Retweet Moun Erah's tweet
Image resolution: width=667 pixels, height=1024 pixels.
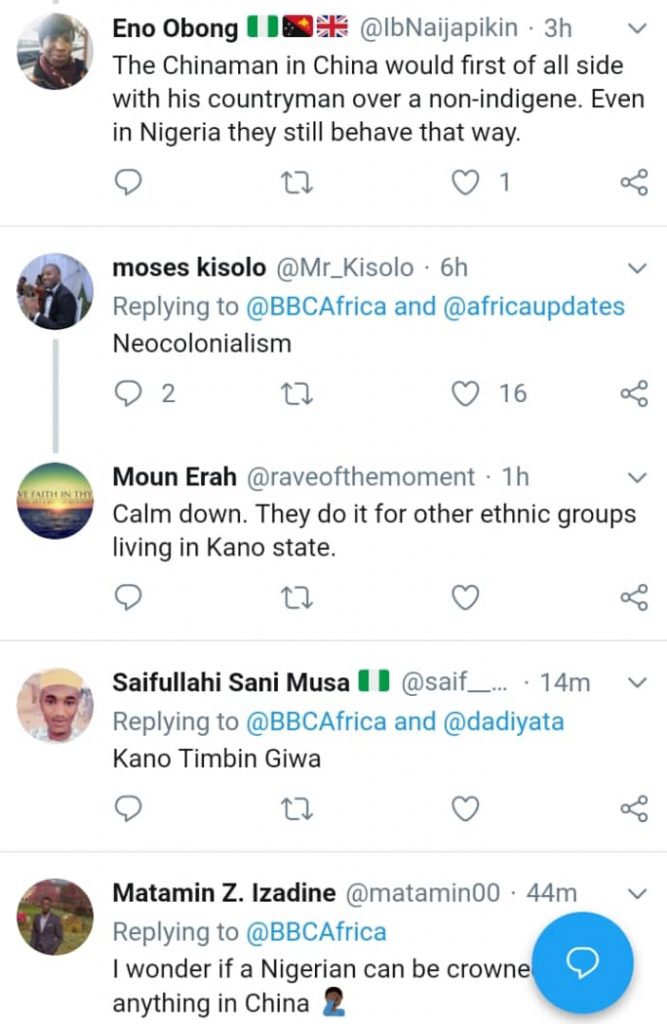[x=297, y=598]
